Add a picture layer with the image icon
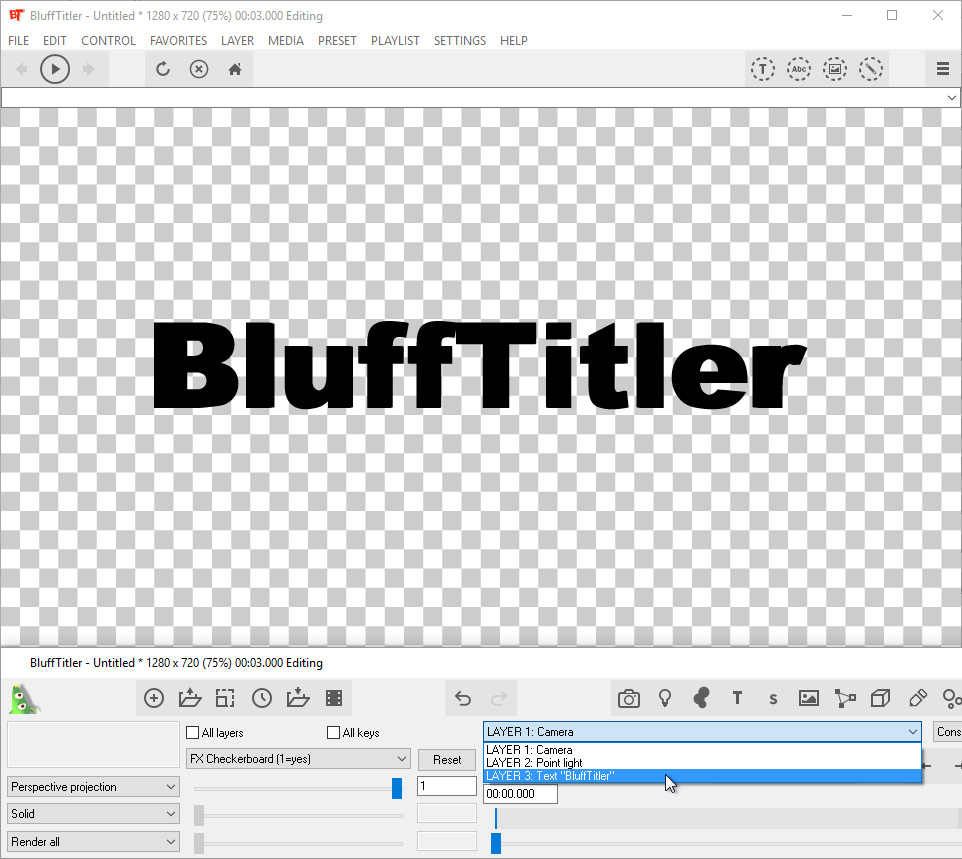Viewport: 962px width, 859px height. coord(809,698)
